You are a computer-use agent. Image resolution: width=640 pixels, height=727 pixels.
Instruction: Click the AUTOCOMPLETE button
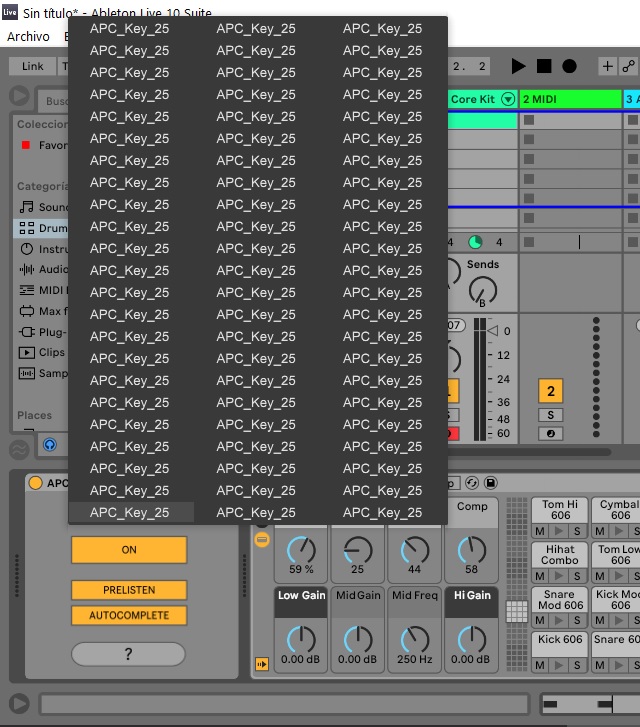(129, 615)
